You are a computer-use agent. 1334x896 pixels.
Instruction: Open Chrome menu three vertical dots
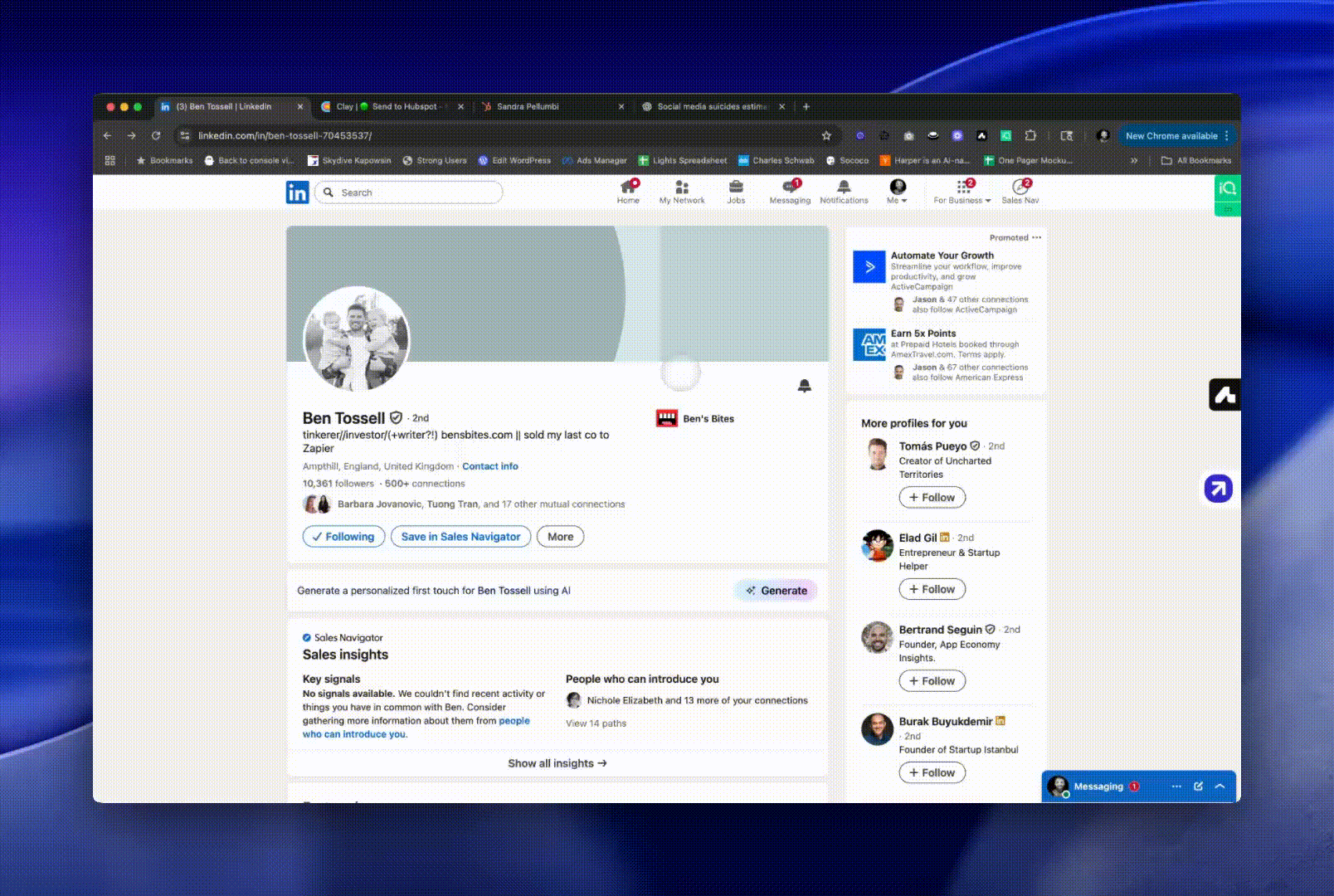click(1226, 135)
